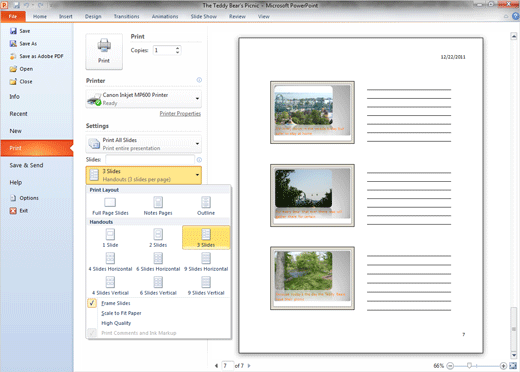Image resolution: width=520 pixels, height=372 pixels.
Task: Click the Save icon in Backstage menu
Action: pos(13,31)
